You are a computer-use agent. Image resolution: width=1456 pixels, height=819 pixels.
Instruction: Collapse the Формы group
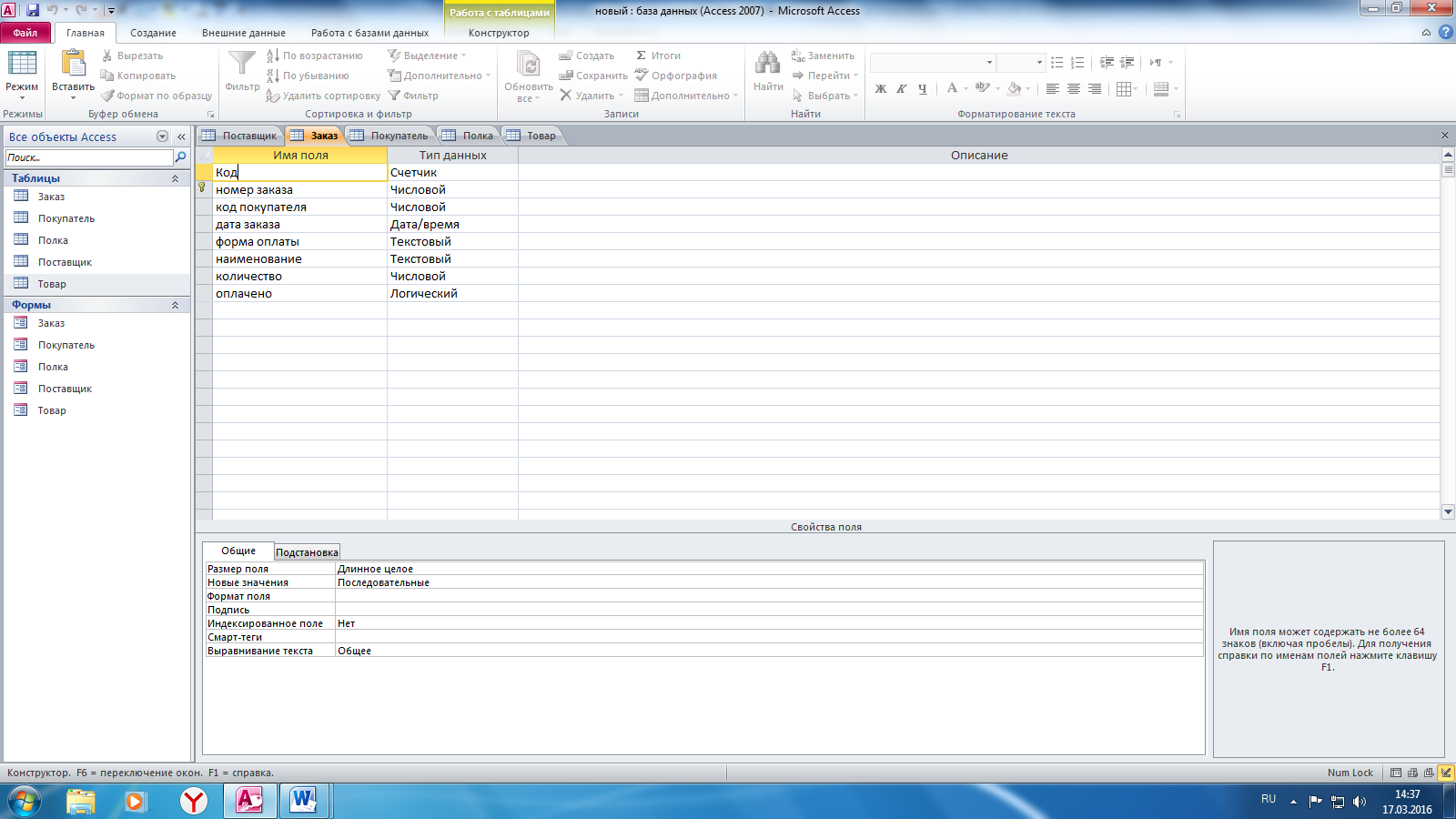point(175,305)
